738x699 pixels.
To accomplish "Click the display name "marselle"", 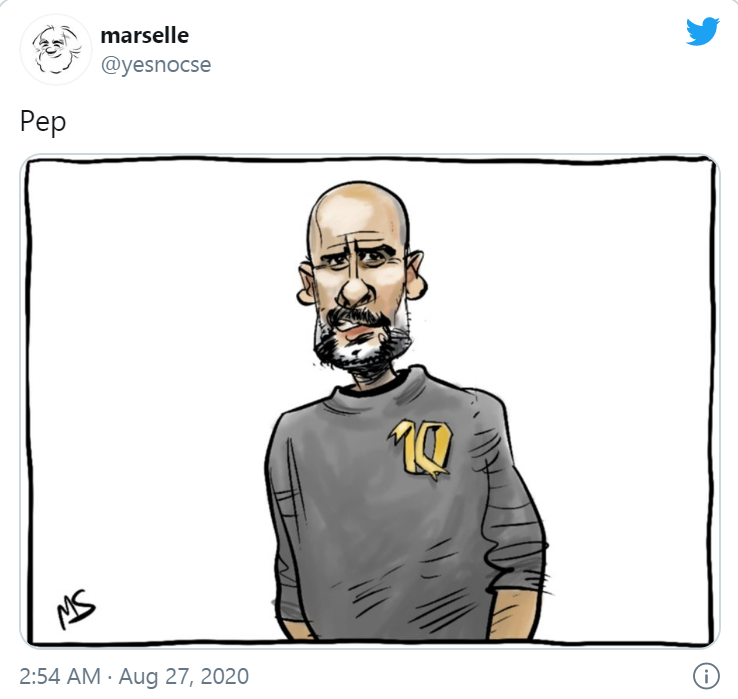I will point(144,36).
